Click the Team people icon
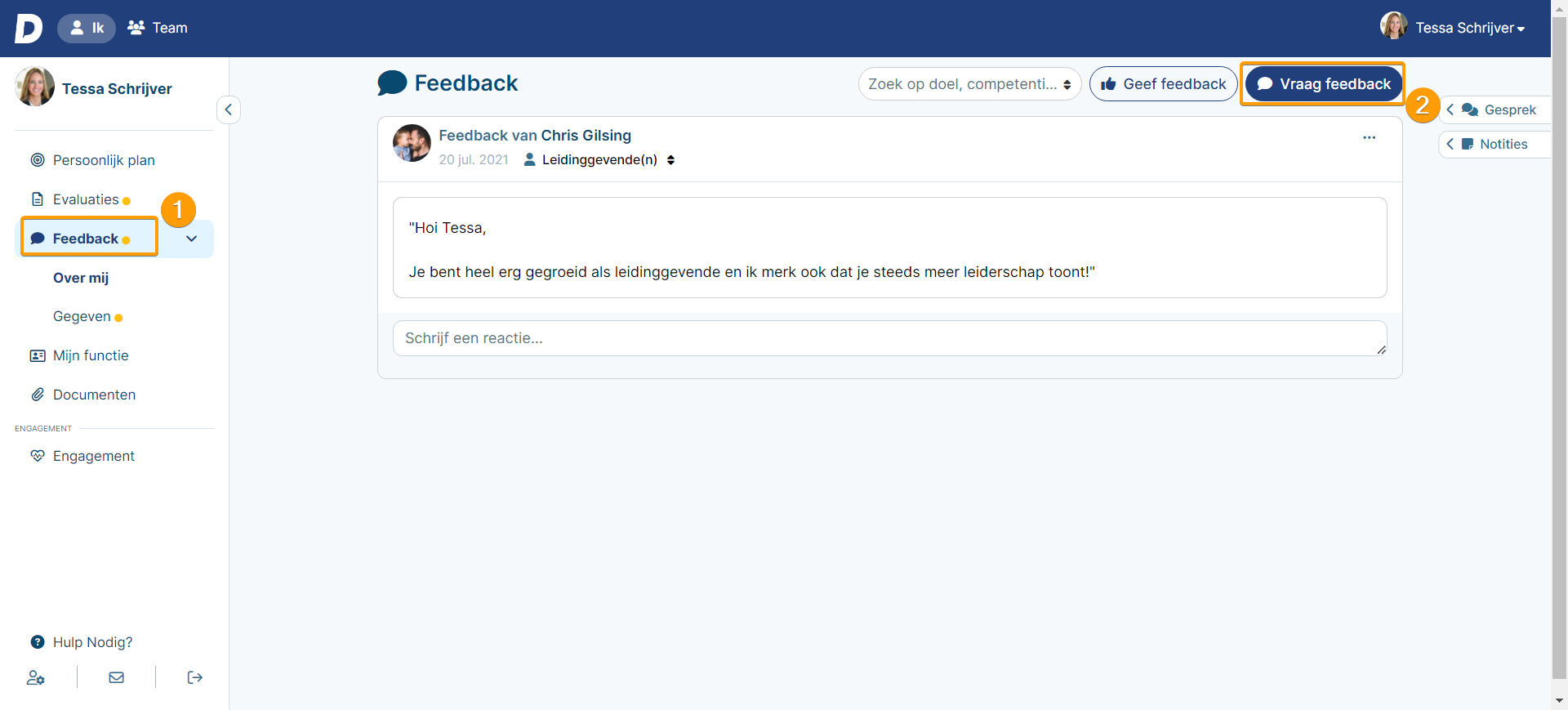 click(136, 28)
